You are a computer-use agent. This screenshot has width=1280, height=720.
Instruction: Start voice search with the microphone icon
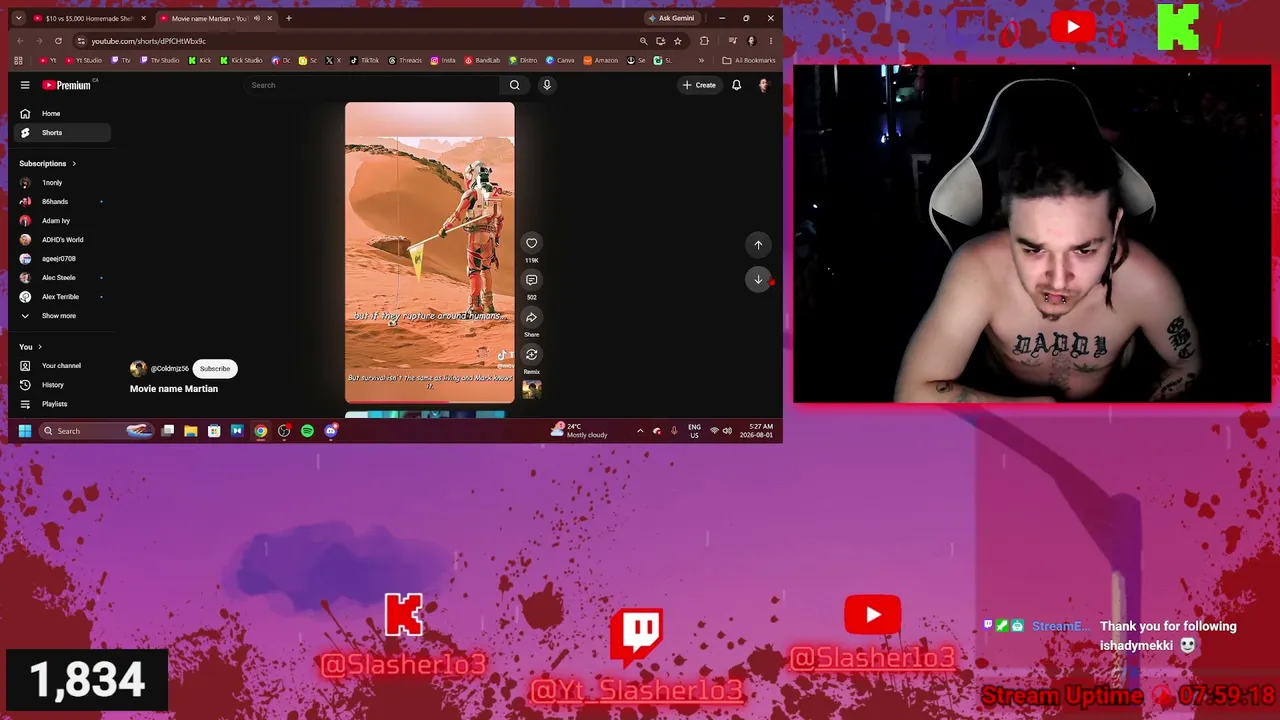pyautogui.click(x=547, y=85)
